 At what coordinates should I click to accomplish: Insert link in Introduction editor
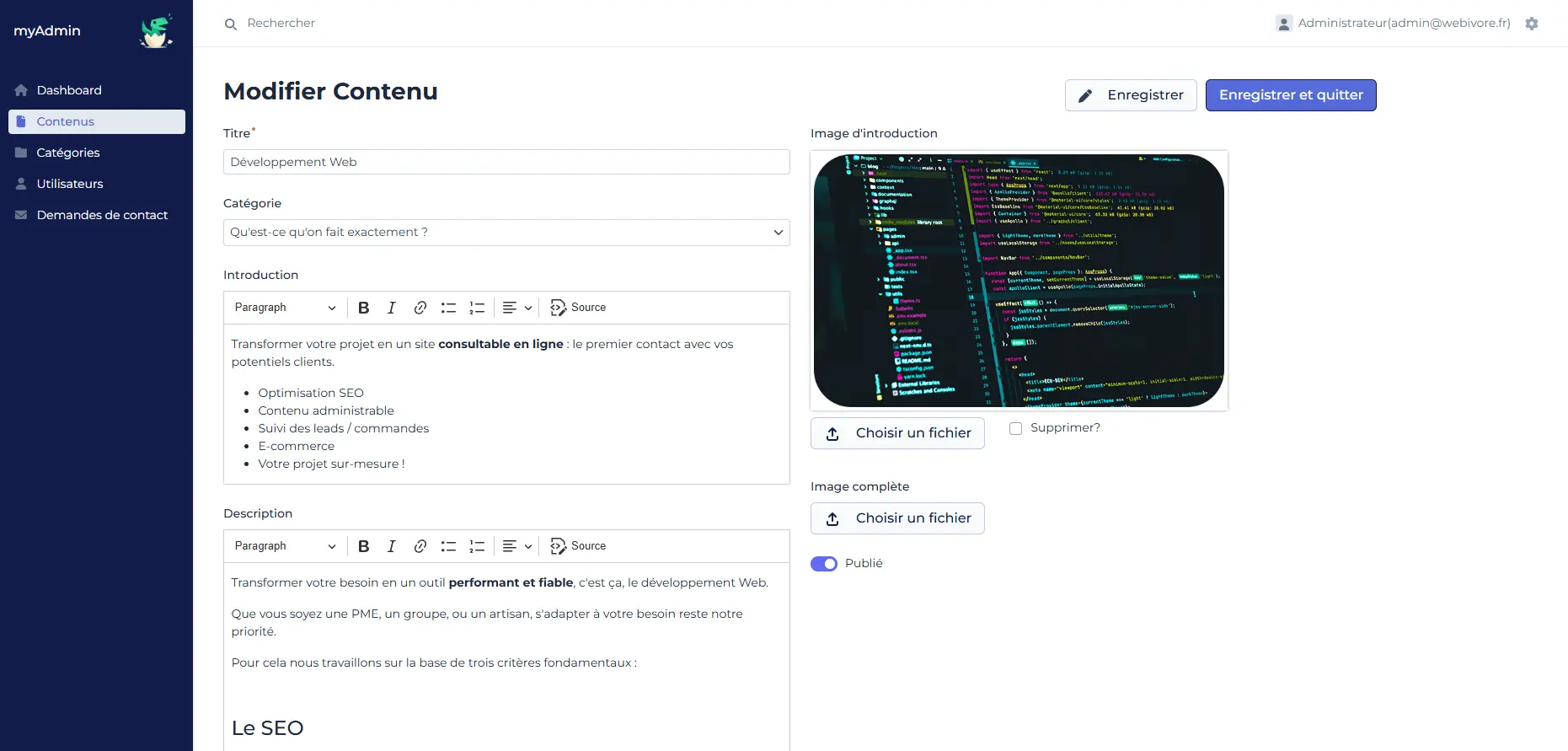[420, 308]
